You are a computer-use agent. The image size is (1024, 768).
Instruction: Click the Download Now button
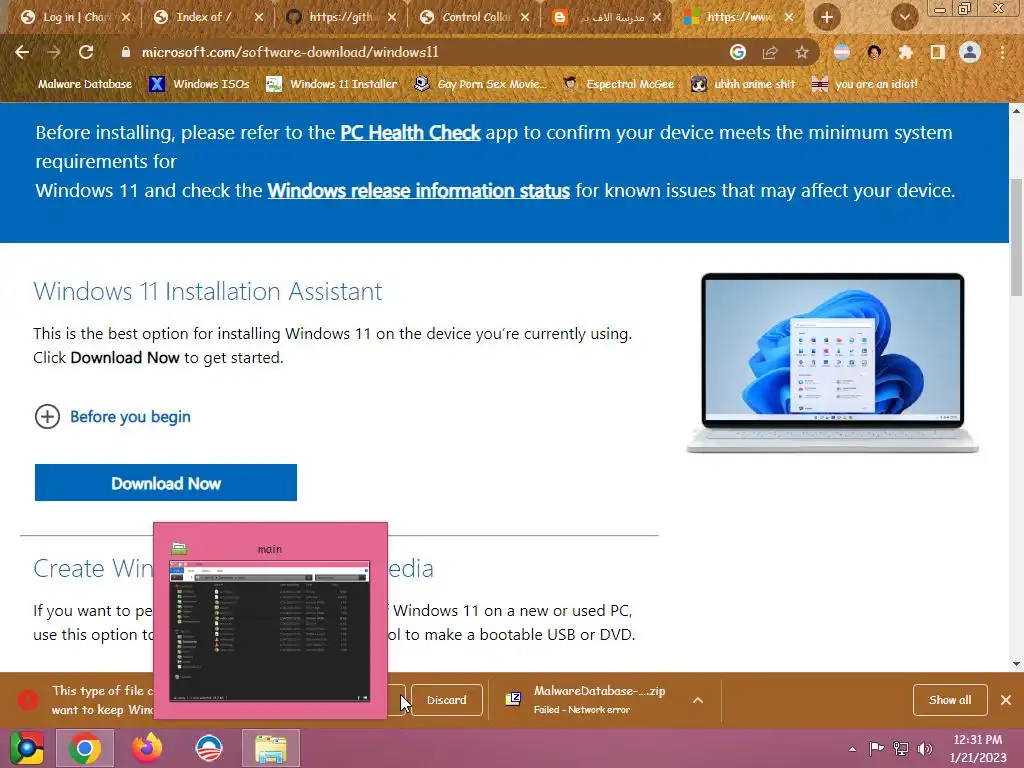pos(166,483)
